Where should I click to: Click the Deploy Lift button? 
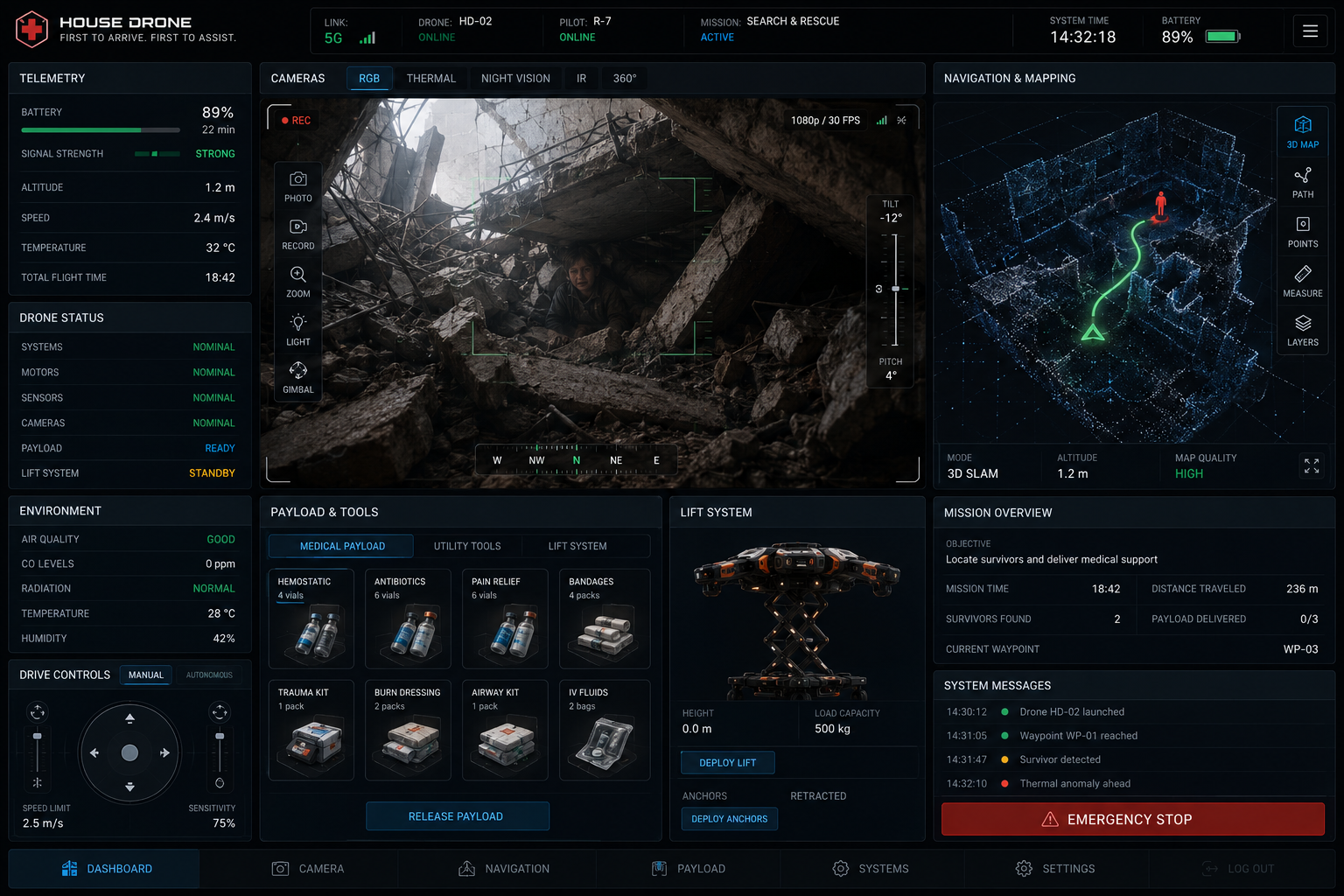pyautogui.click(x=728, y=763)
